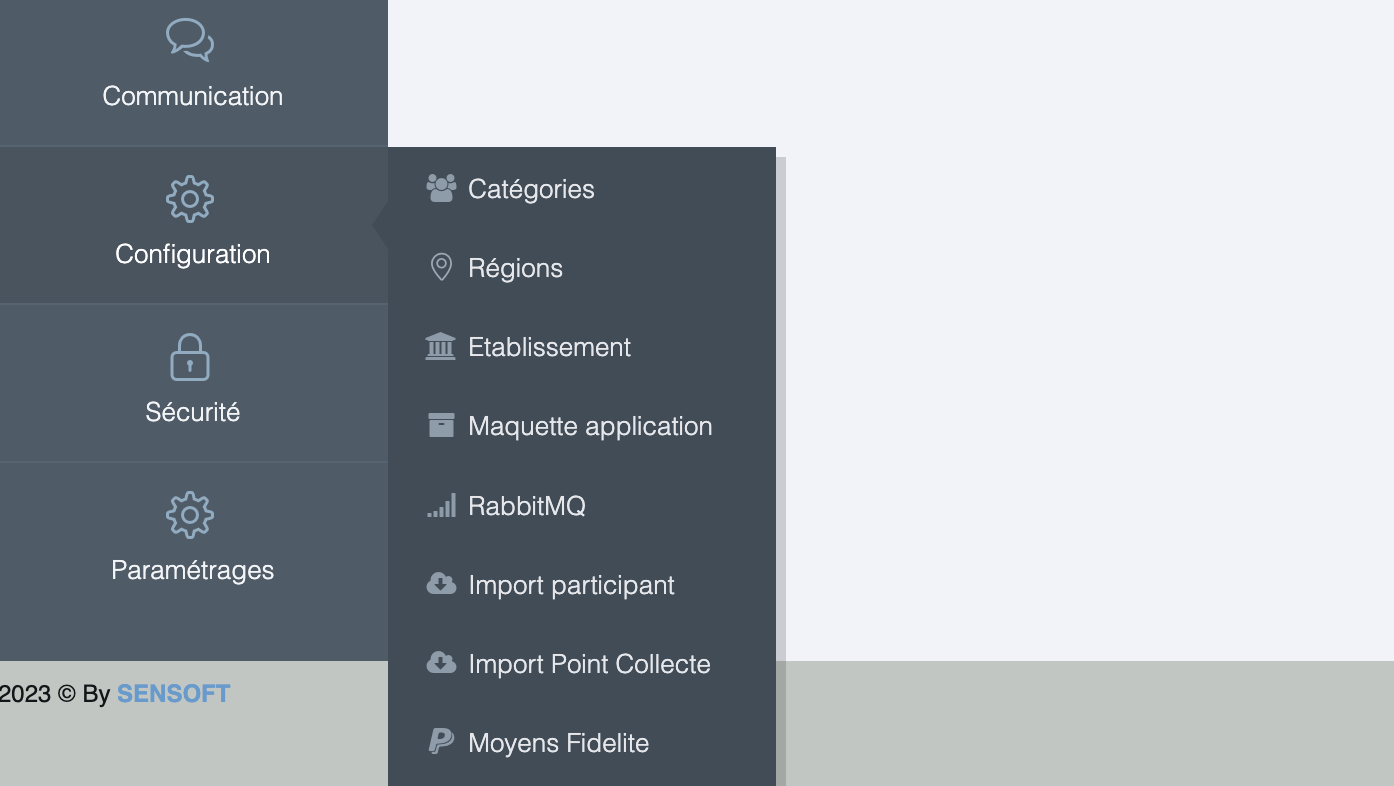This screenshot has height=786, width=1394.
Task: Select Régions from the Configuration submenu
Action: [x=515, y=268]
